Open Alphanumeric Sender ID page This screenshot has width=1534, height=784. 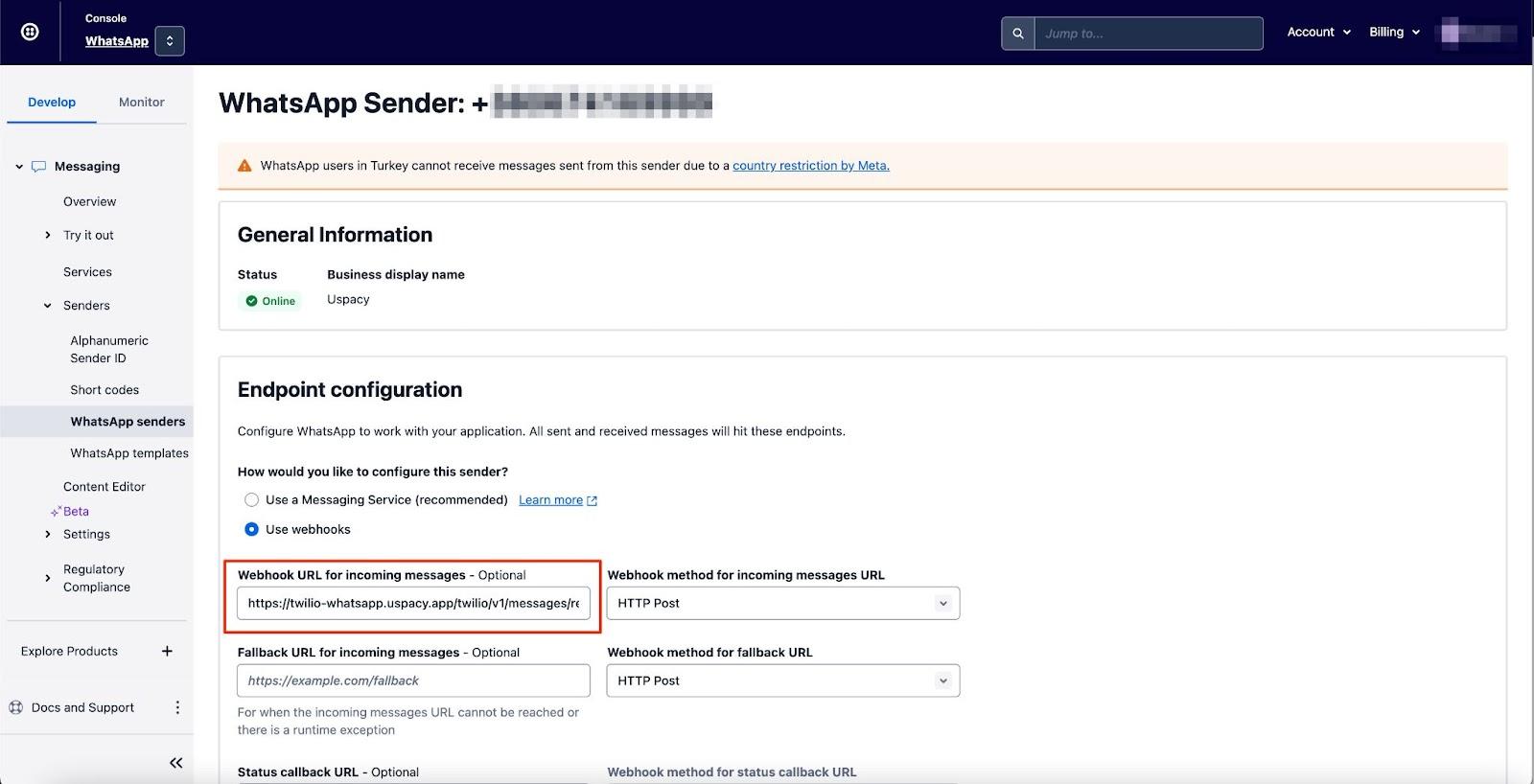pyautogui.click(x=109, y=349)
